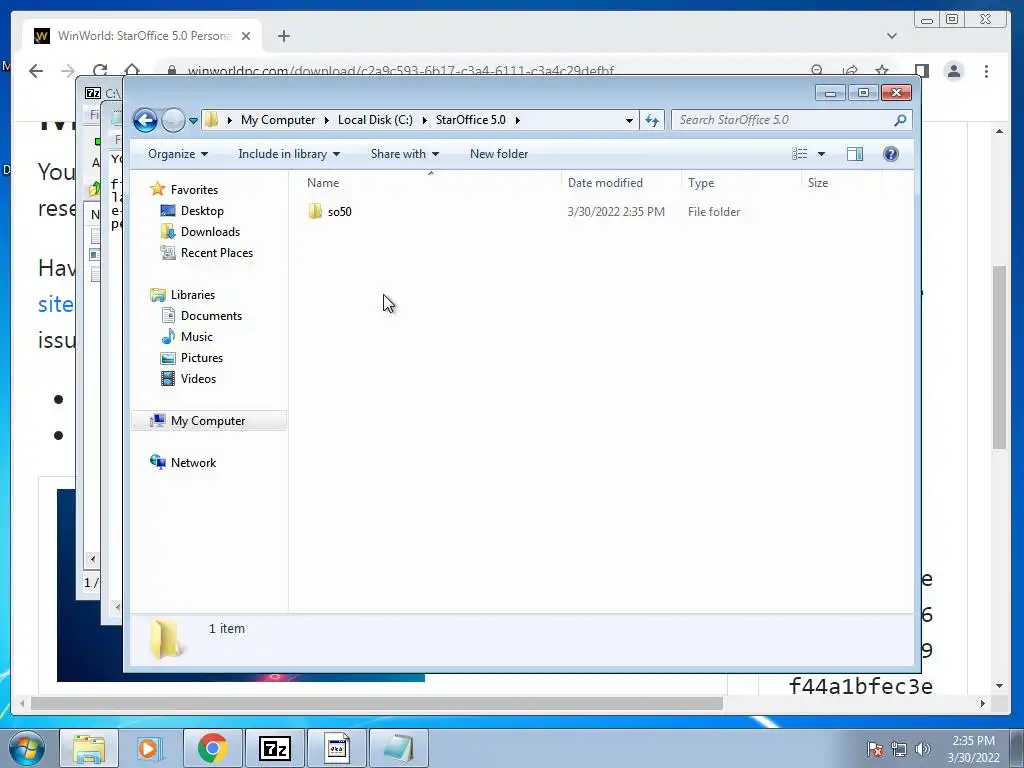
Task: Open a new Chrome tab
Action: click(x=283, y=36)
